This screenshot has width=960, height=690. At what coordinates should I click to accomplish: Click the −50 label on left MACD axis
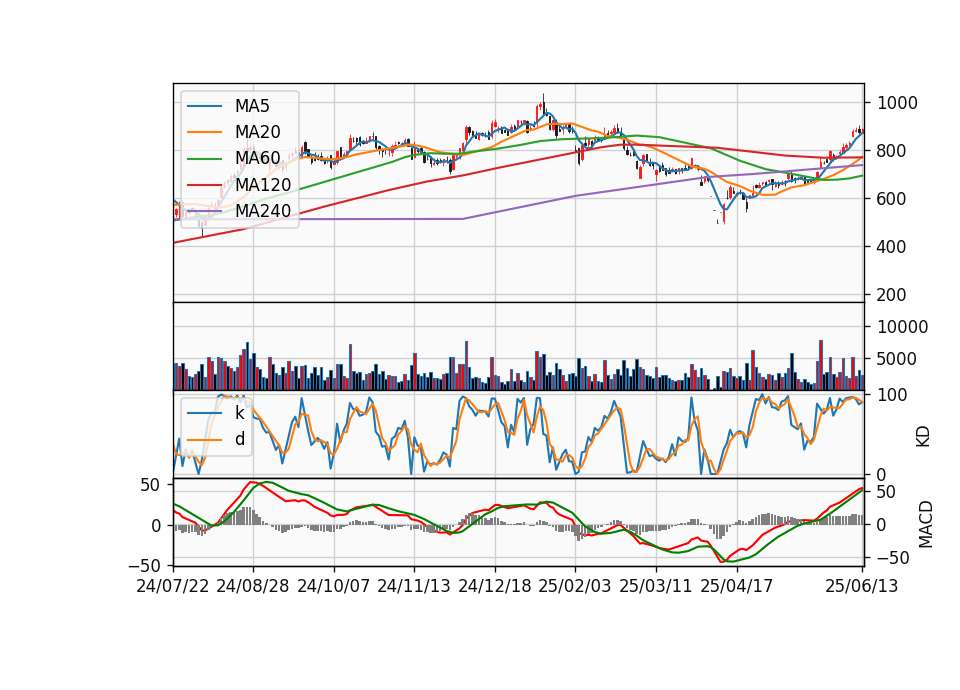(144, 565)
